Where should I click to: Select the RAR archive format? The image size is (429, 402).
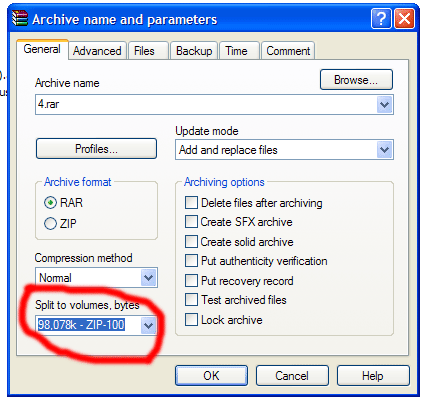tap(50, 203)
